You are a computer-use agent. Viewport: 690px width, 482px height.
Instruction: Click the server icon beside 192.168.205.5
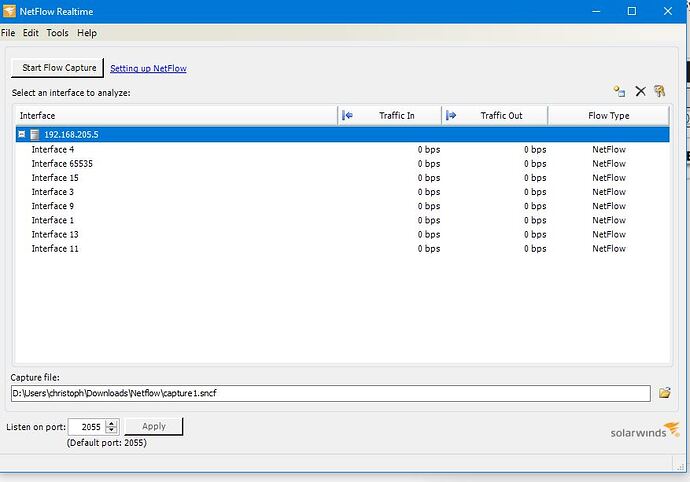tap(35, 134)
